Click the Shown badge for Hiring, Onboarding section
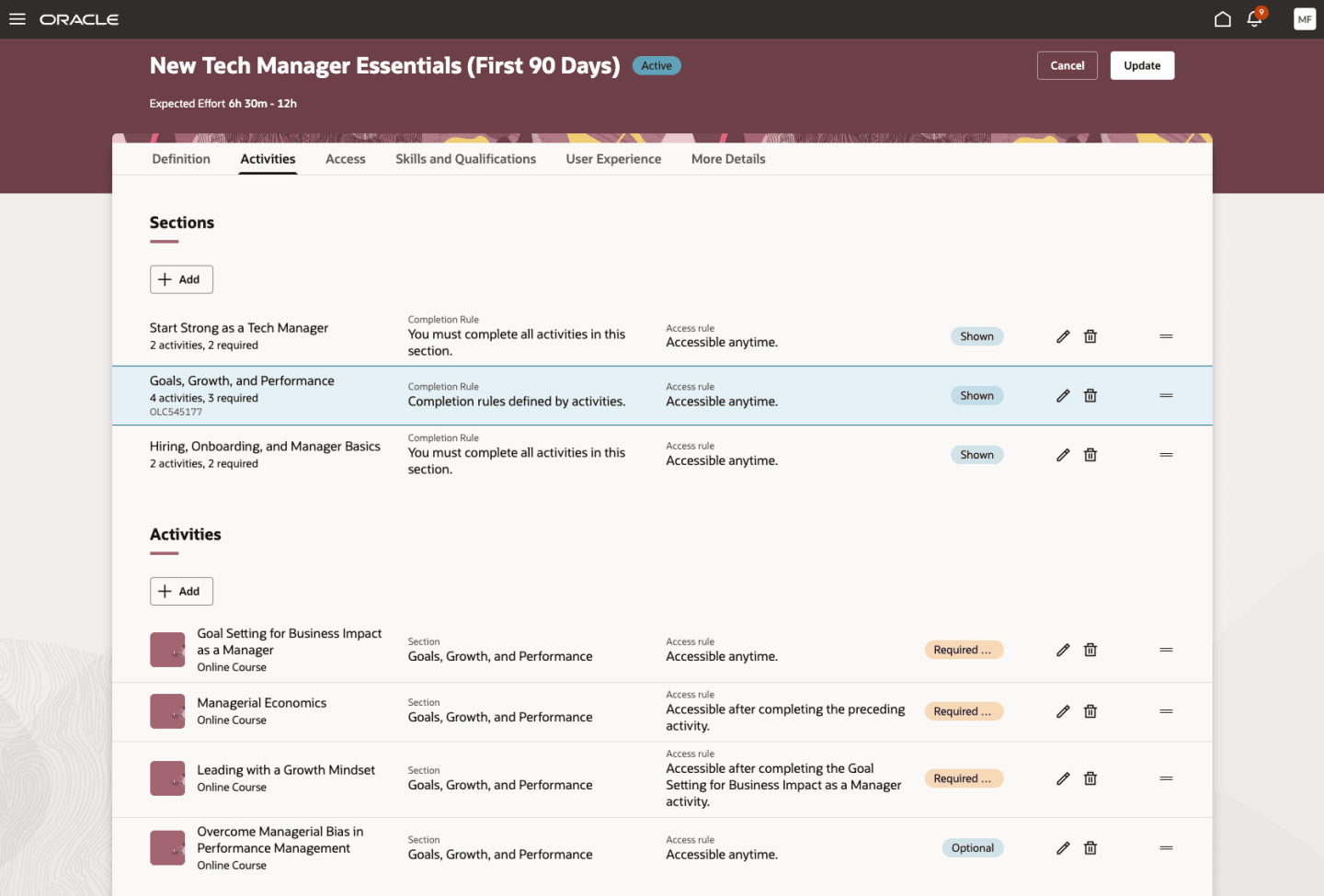1324x896 pixels. click(x=976, y=455)
